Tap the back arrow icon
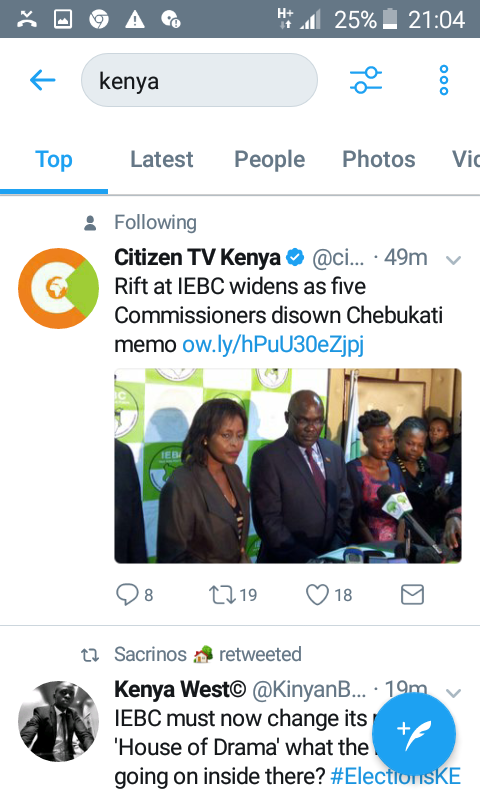Image resolution: width=480 pixels, height=800 pixels. click(x=42, y=80)
